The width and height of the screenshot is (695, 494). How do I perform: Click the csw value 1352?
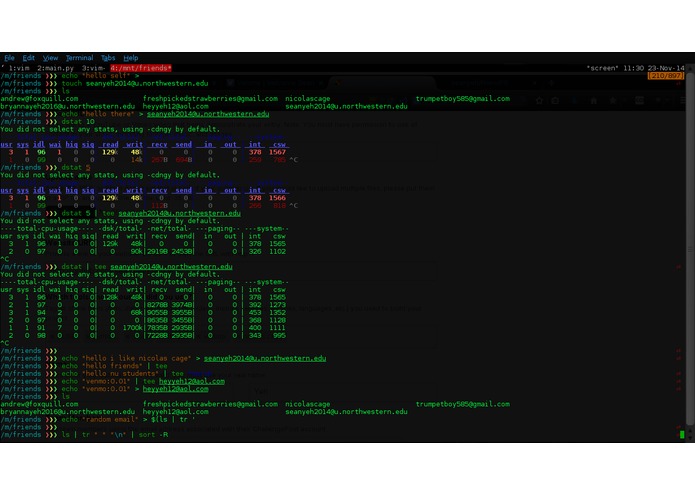(277, 312)
